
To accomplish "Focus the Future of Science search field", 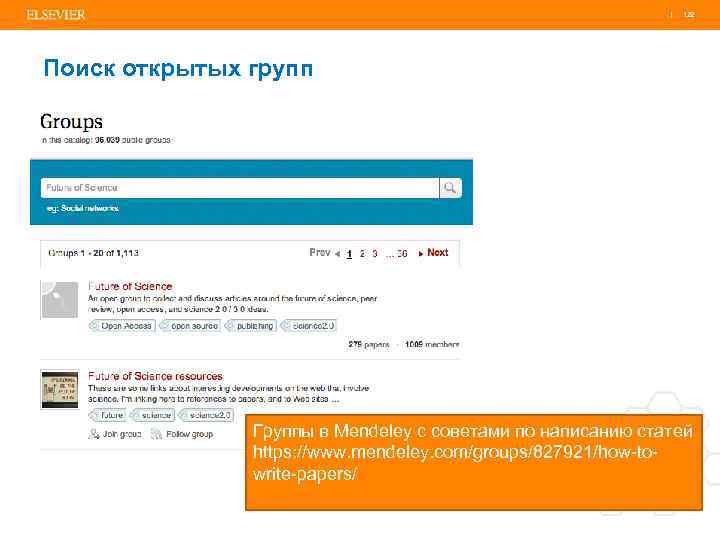I will pos(240,188).
